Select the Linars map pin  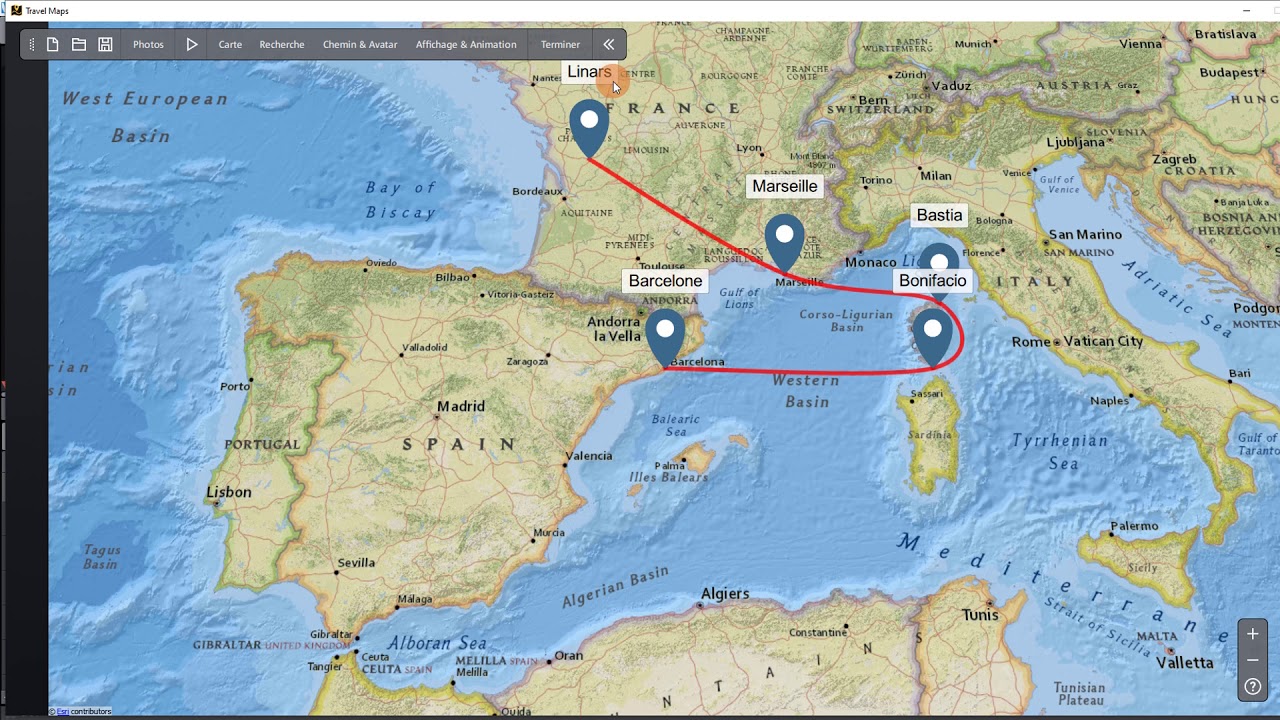tap(589, 129)
